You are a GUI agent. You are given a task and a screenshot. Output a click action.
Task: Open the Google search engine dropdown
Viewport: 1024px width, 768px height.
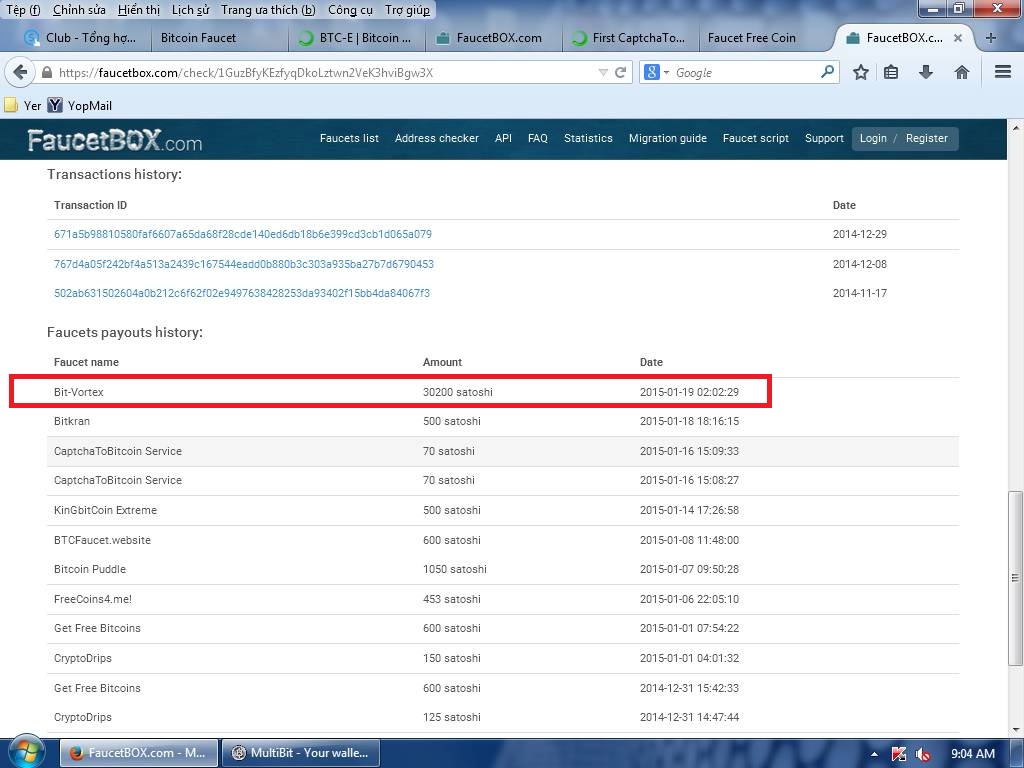click(x=656, y=73)
